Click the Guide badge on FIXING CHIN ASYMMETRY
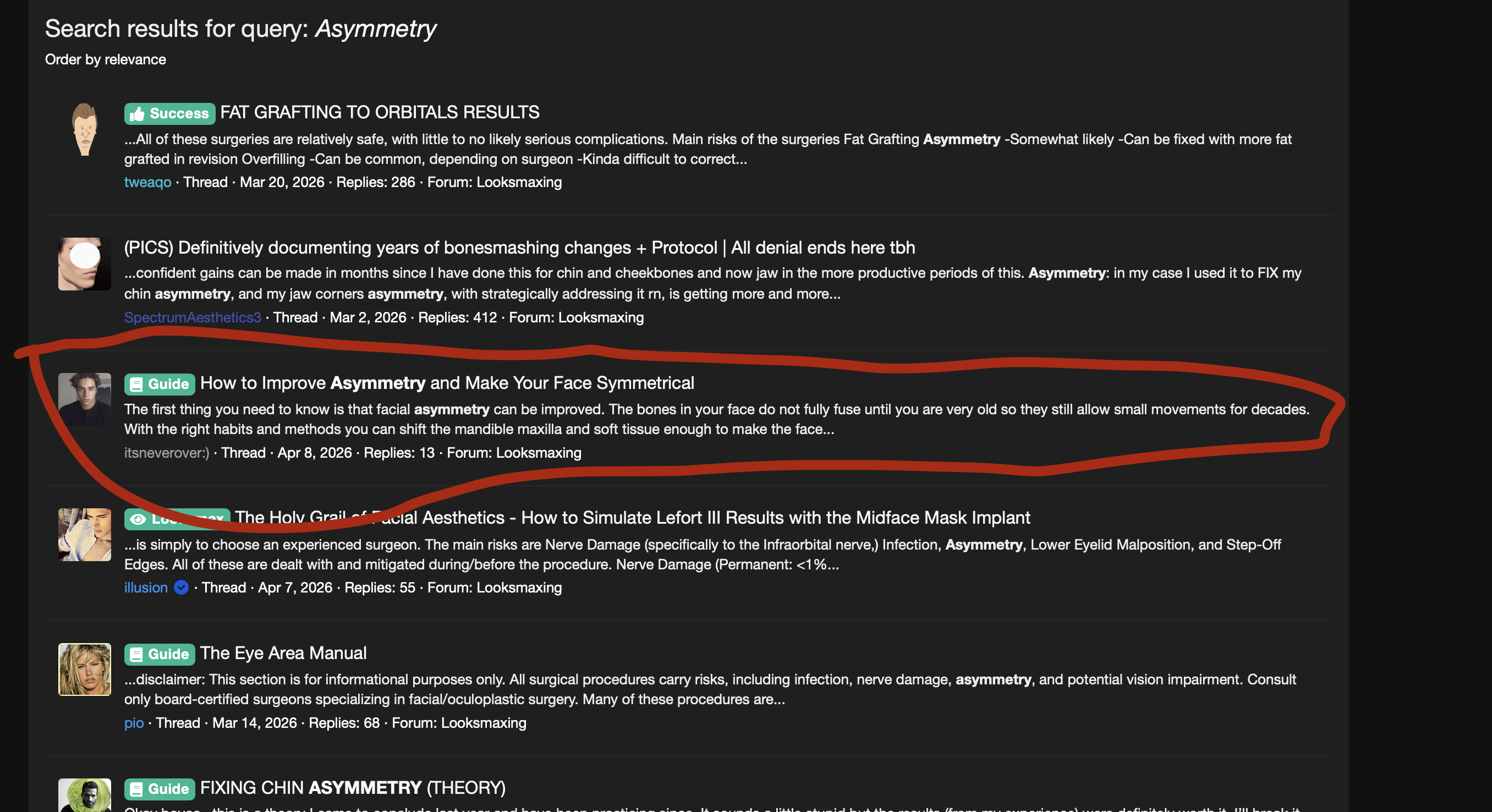The height and width of the screenshot is (812, 1492). tap(160, 789)
